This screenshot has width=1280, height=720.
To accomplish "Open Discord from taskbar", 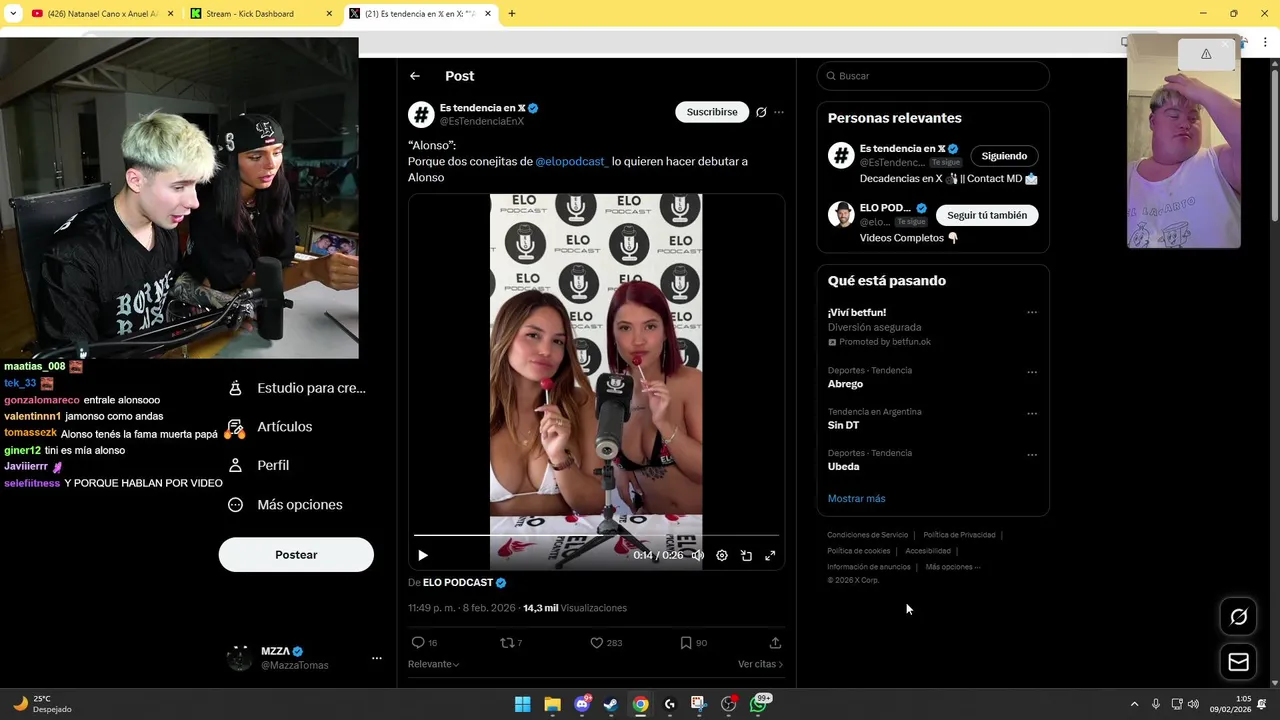I will 582,704.
